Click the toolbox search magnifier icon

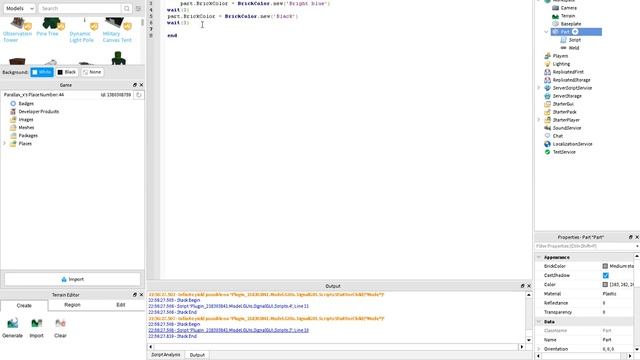click(x=127, y=8)
